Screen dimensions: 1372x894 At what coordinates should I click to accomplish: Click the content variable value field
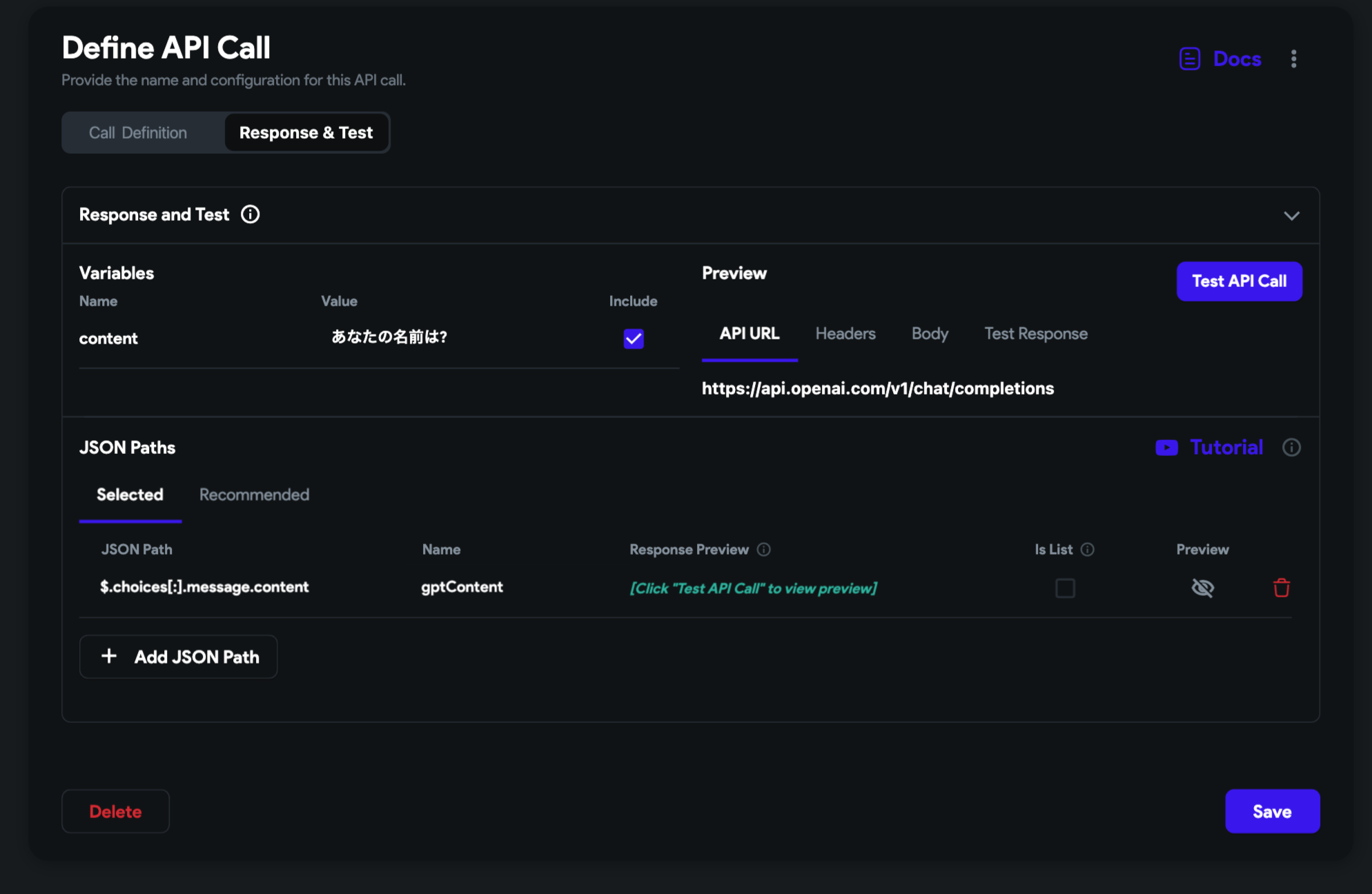coord(389,337)
